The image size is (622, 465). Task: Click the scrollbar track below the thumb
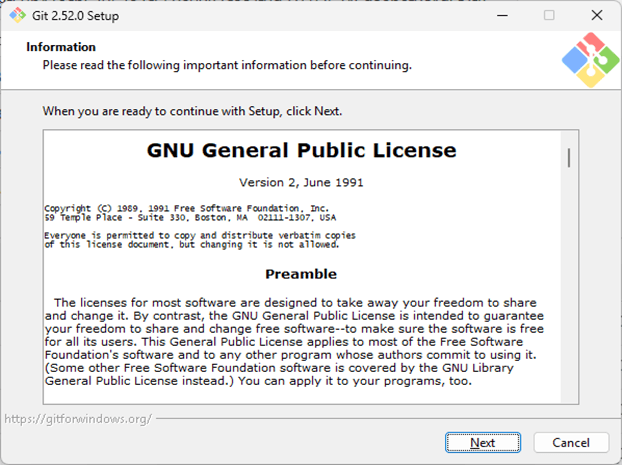point(569,300)
